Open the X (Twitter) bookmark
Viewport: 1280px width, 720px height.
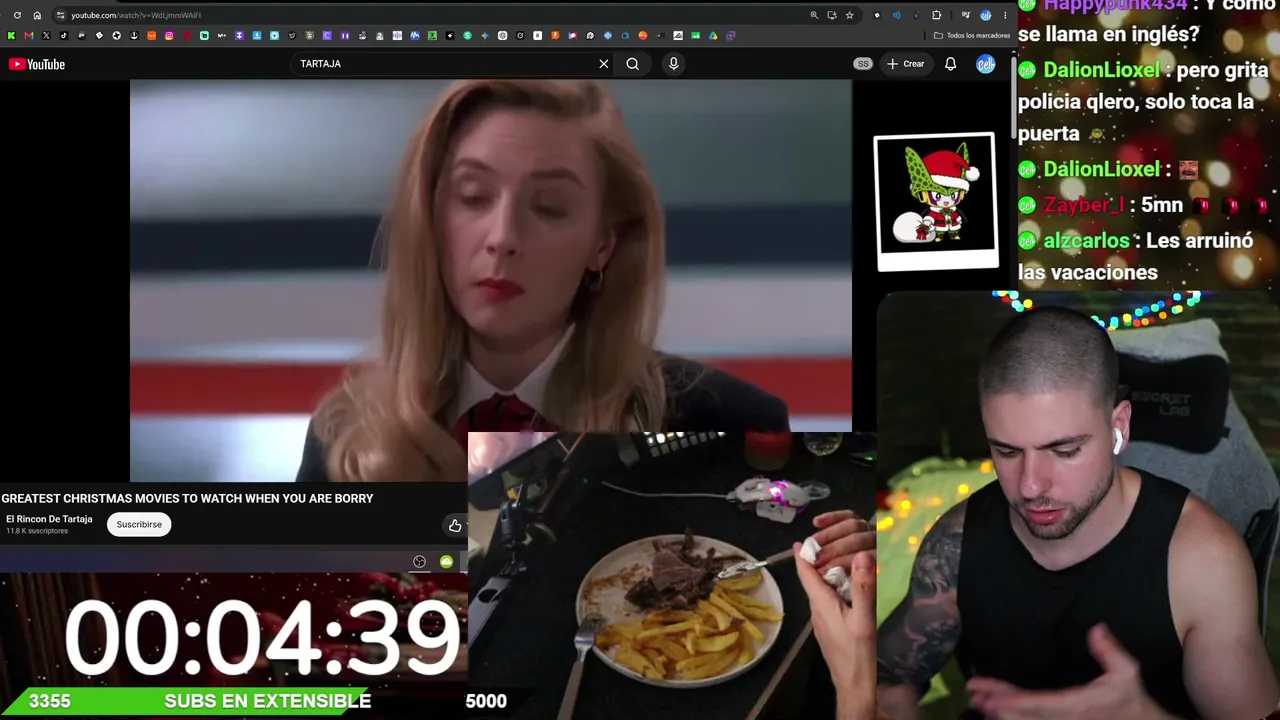coord(46,35)
